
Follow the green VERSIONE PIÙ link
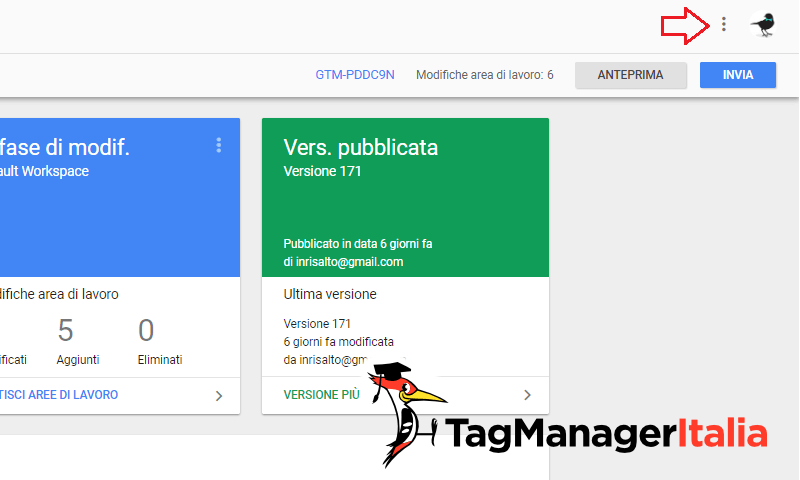321,395
